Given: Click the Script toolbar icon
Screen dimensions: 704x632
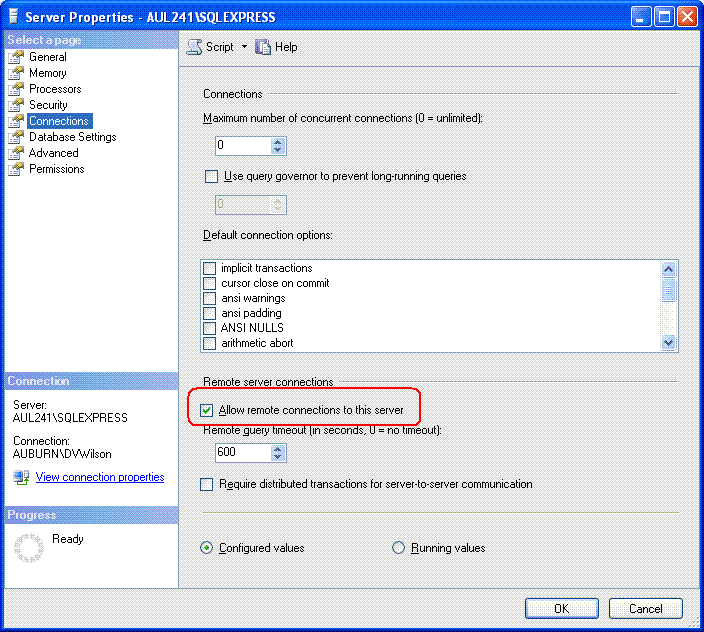Looking at the screenshot, I should pos(194,47).
